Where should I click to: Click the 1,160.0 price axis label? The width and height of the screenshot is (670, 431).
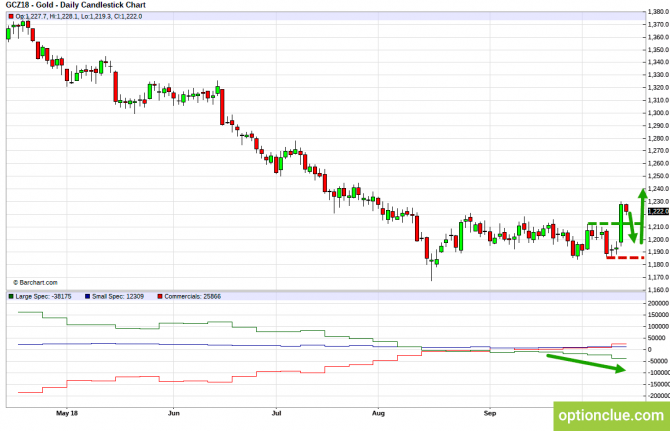tap(658, 290)
